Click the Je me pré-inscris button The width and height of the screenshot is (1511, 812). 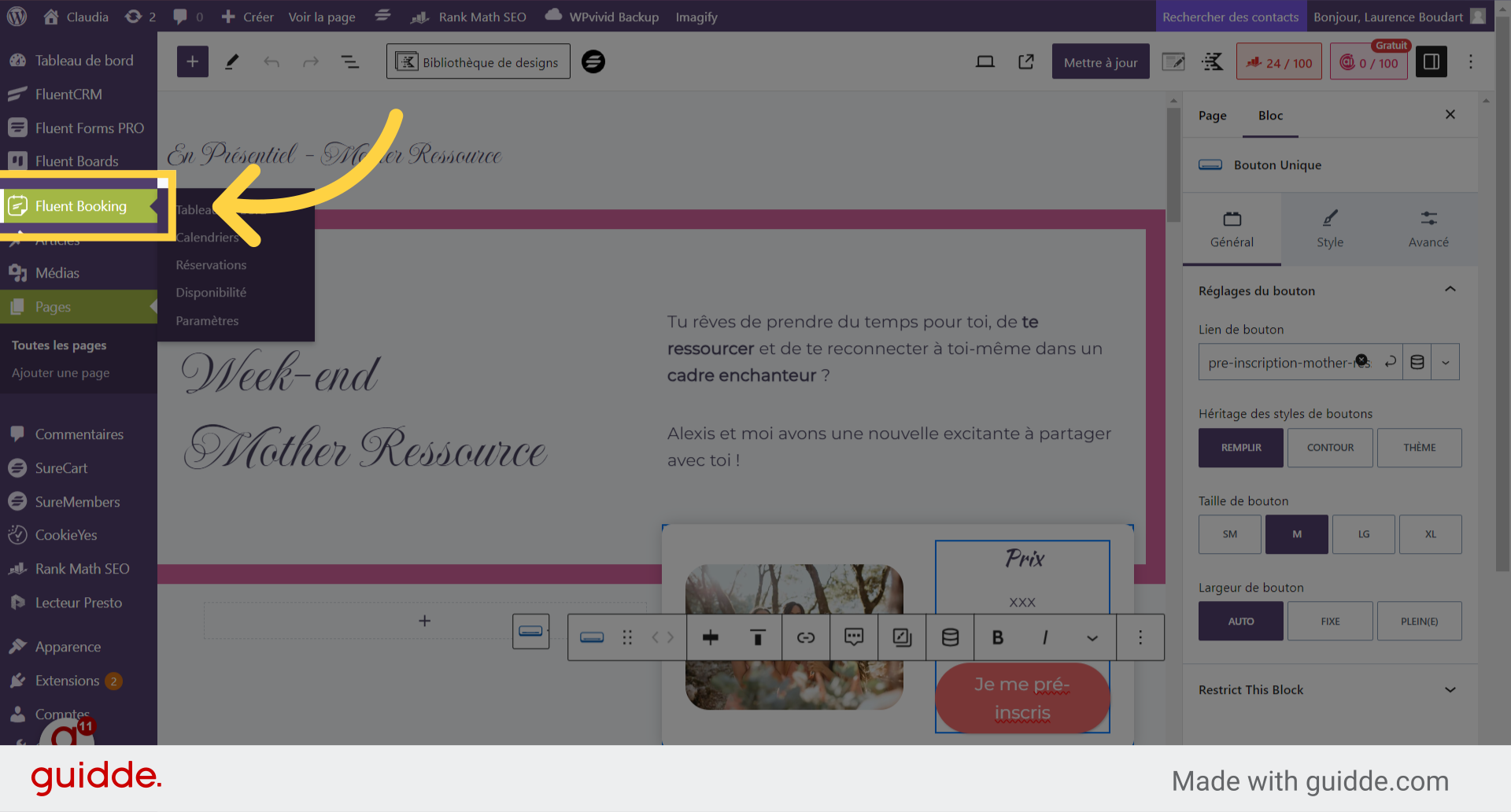point(1022,698)
